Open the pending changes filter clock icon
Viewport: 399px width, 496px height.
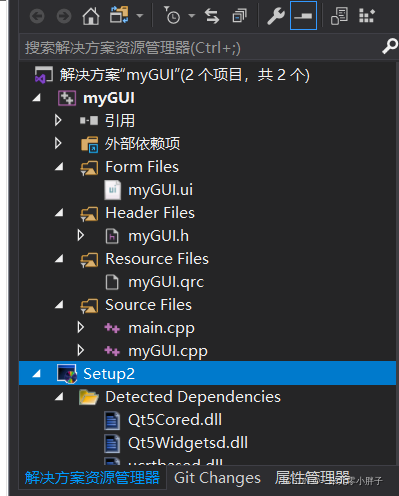173,16
